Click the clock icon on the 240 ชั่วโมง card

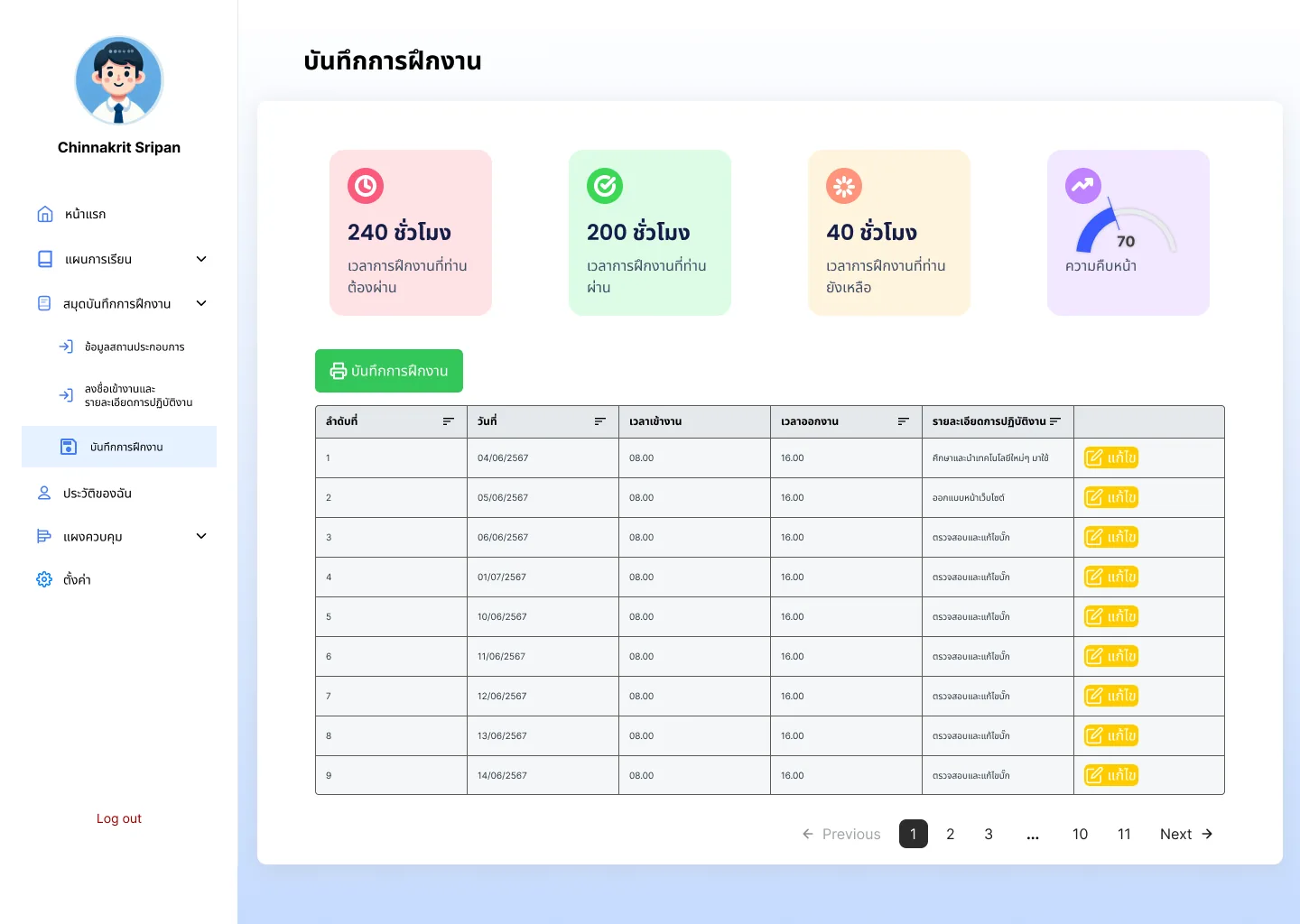[366, 186]
